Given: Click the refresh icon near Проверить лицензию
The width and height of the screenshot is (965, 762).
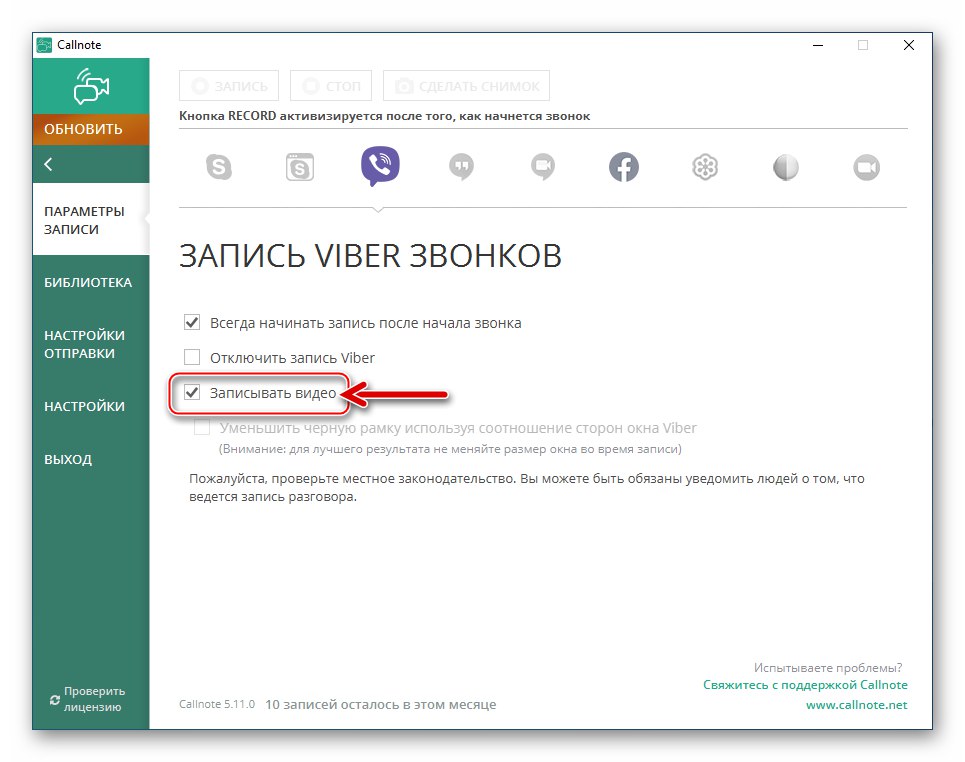Looking at the screenshot, I should (x=55, y=700).
